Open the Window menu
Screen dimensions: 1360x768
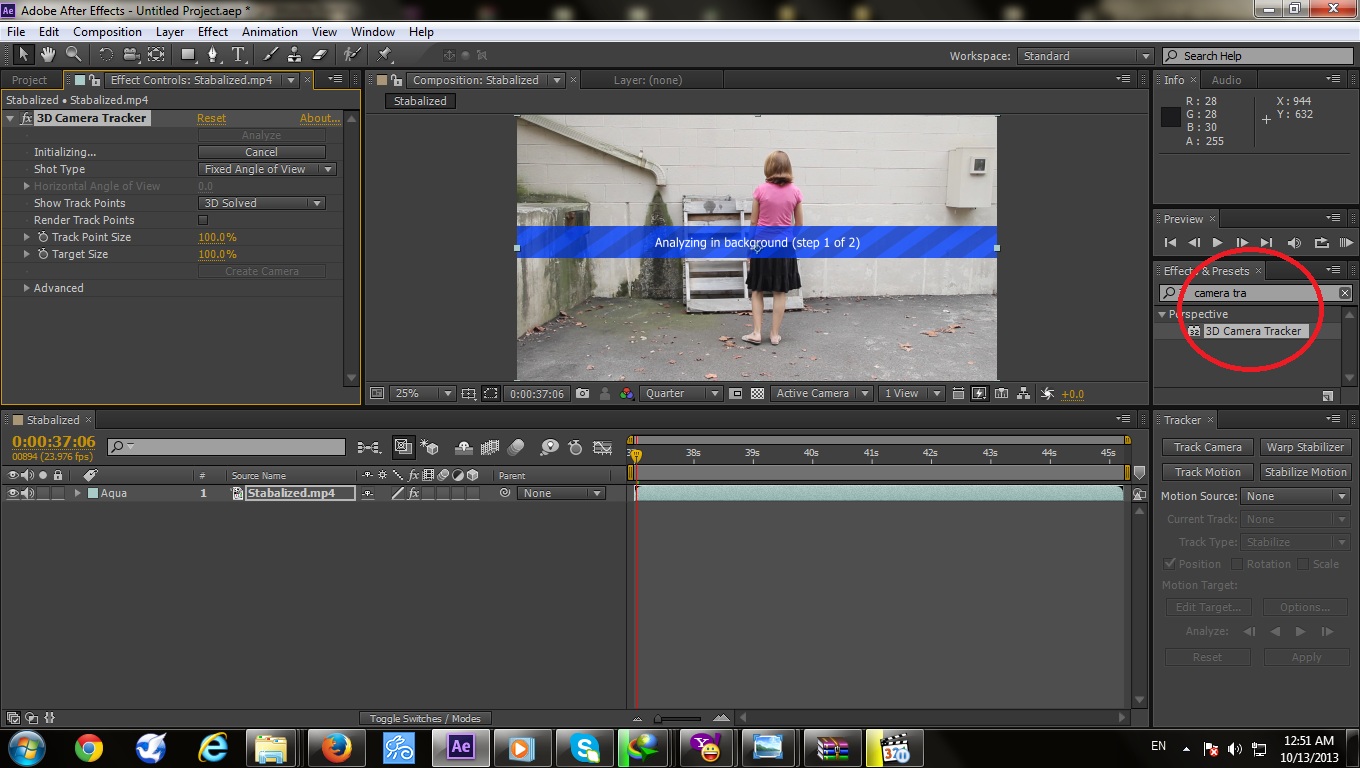373,32
